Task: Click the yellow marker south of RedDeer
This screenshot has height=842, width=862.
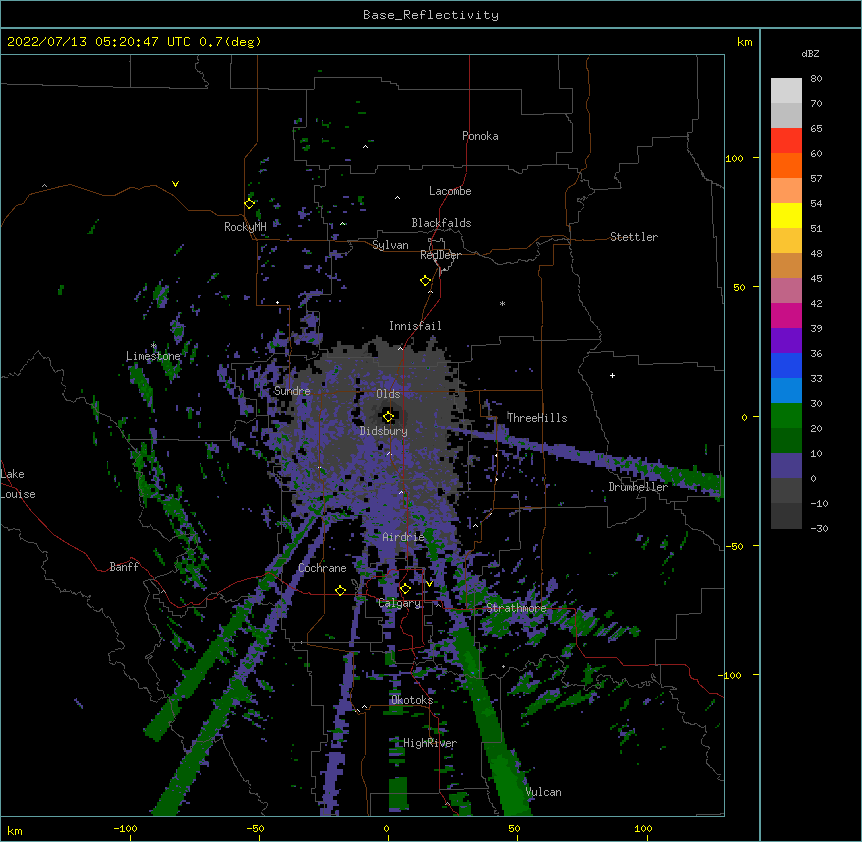Action: click(426, 280)
